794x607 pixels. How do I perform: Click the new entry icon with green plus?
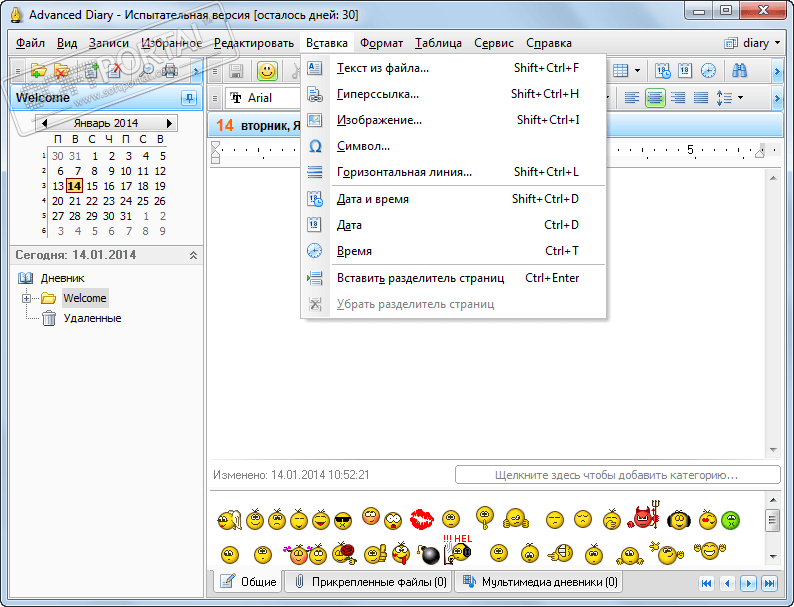coord(91,71)
